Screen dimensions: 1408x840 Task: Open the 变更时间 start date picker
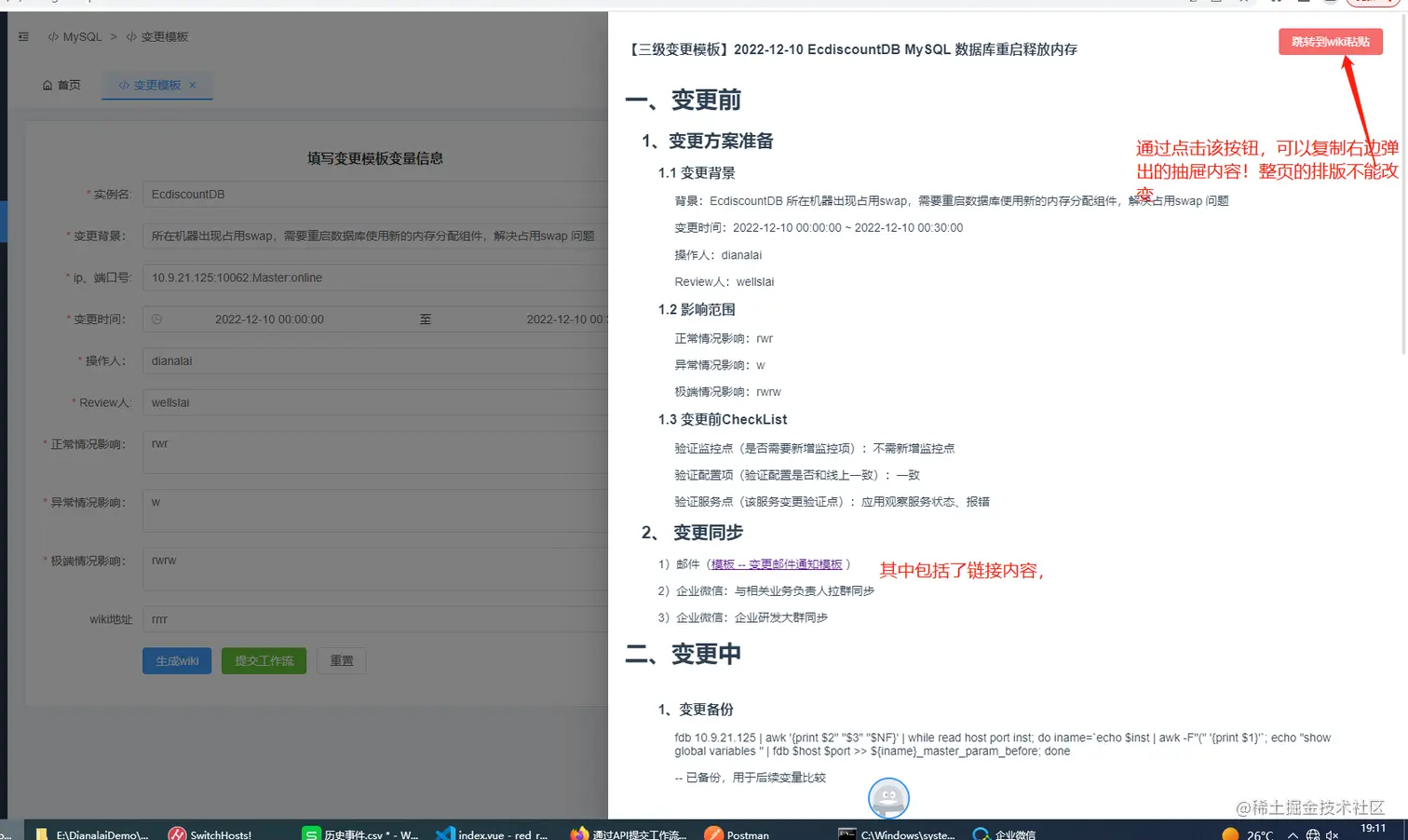pyautogui.click(x=269, y=319)
